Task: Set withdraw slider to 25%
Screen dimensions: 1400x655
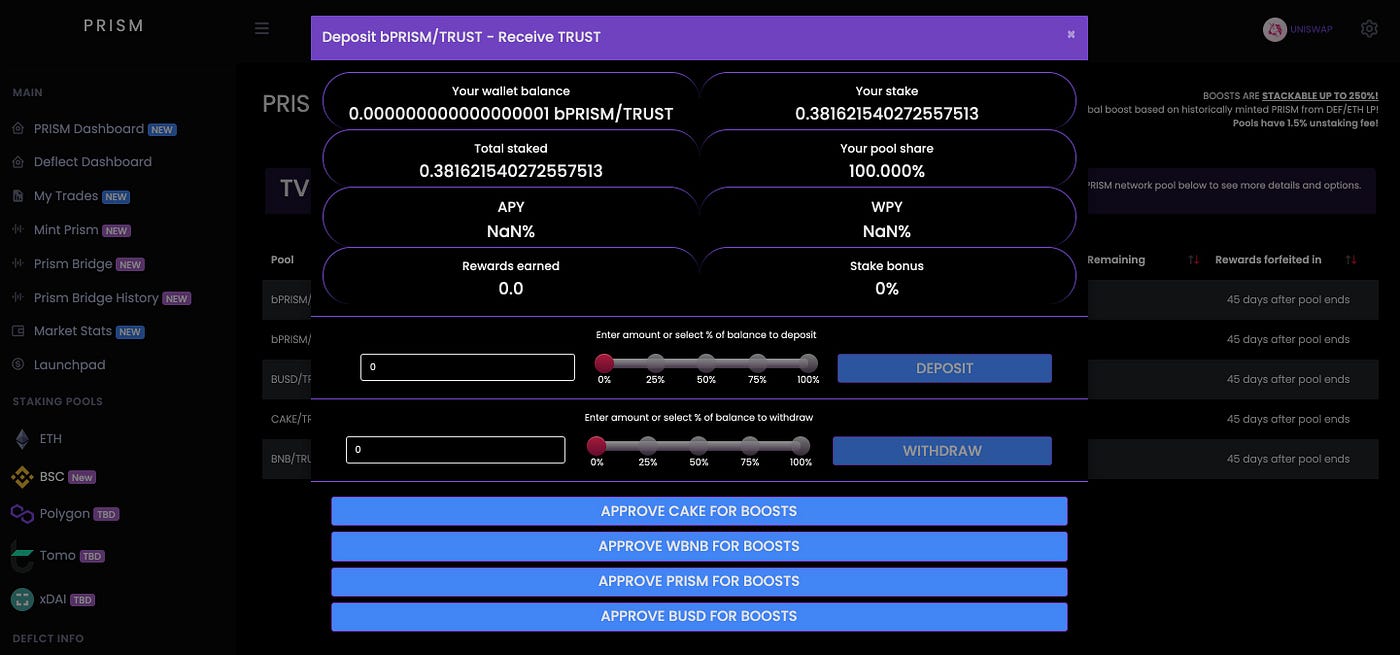Action: (648, 445)
